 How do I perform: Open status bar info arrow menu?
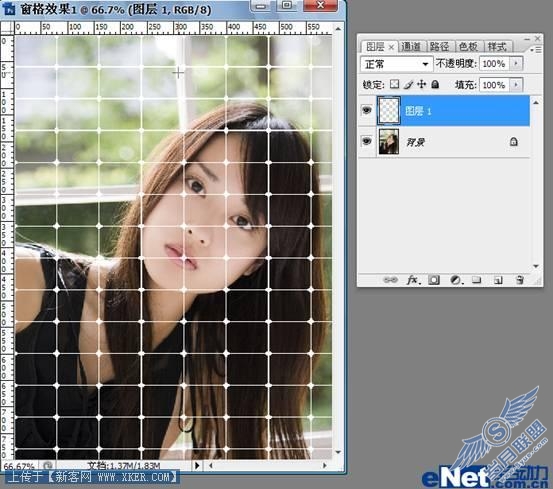coord(197,465)
